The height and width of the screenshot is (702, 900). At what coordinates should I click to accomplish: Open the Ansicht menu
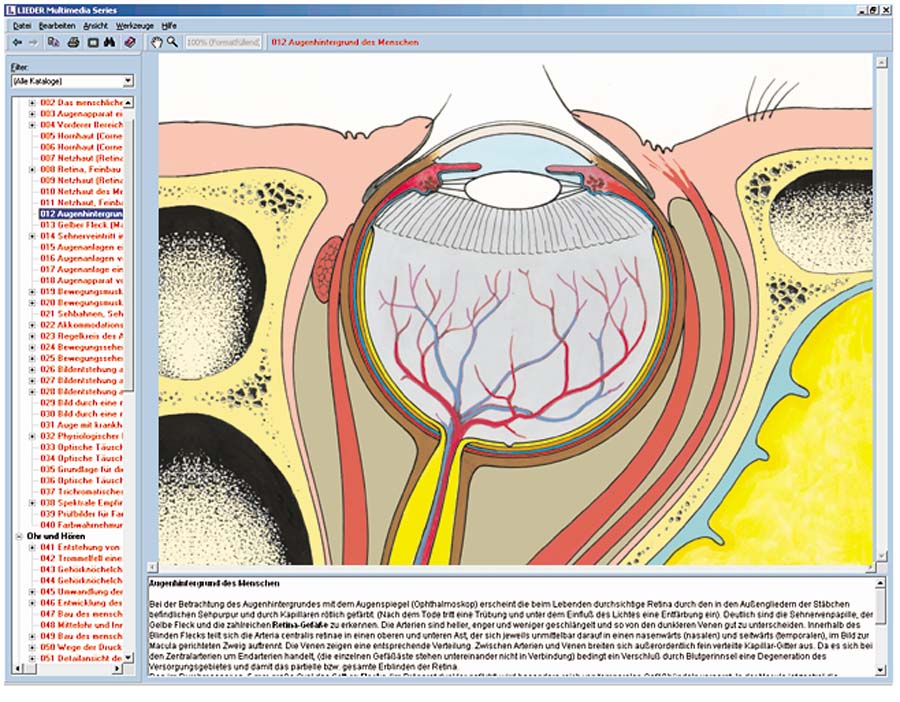pyautogui.click(x=96, y=23)
